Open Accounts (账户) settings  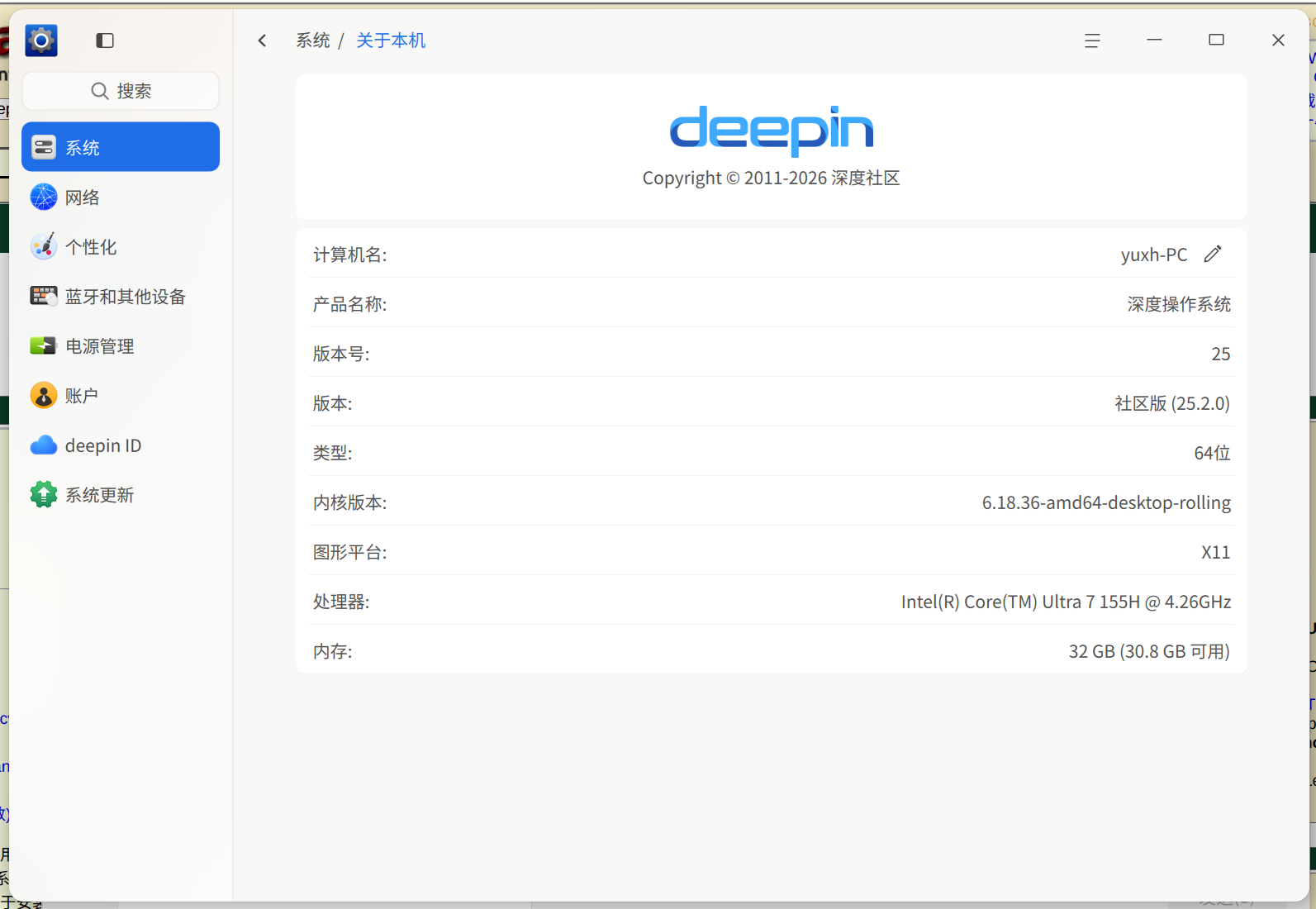pos(121,395)
